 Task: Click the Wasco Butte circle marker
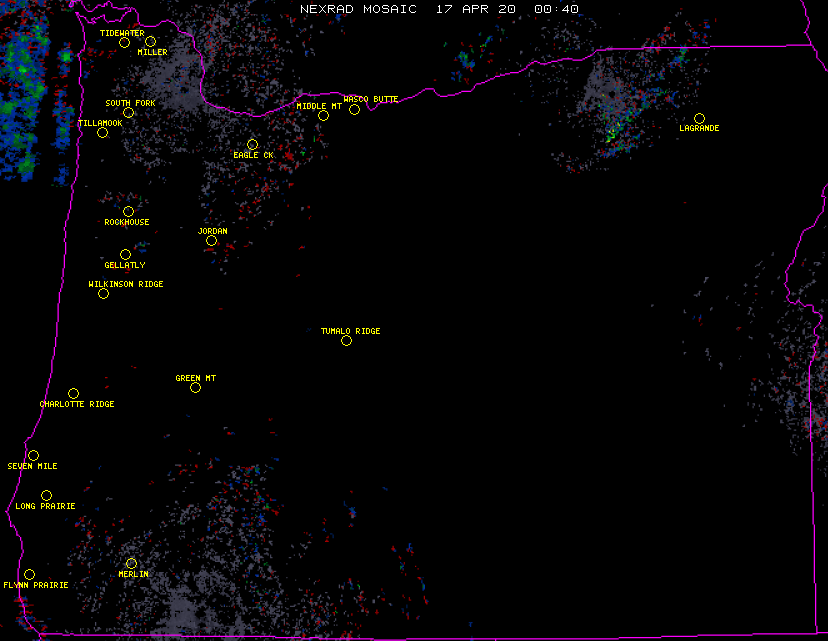[x=354, y=110]
